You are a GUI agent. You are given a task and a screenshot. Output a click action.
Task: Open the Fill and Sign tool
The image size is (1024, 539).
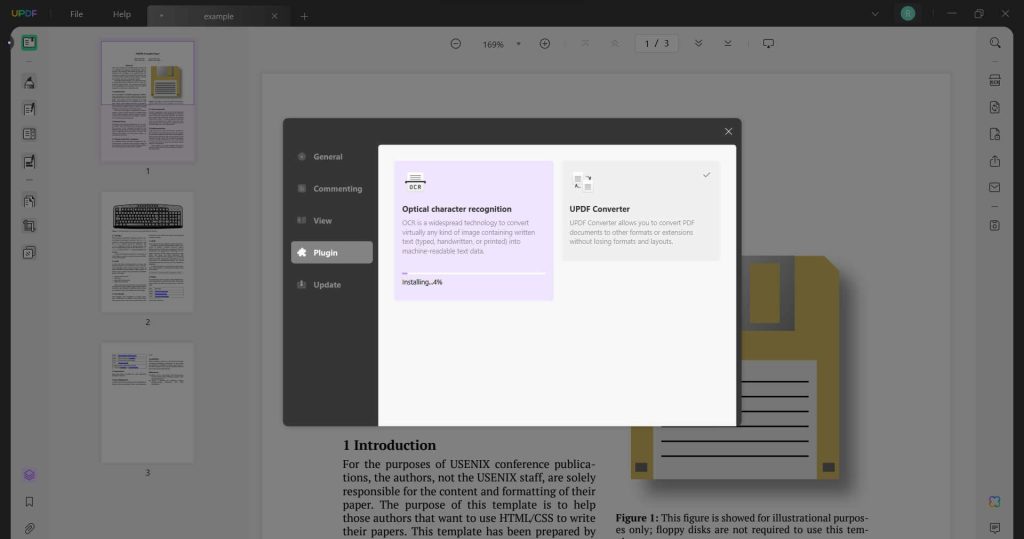[x=29, y=161]
